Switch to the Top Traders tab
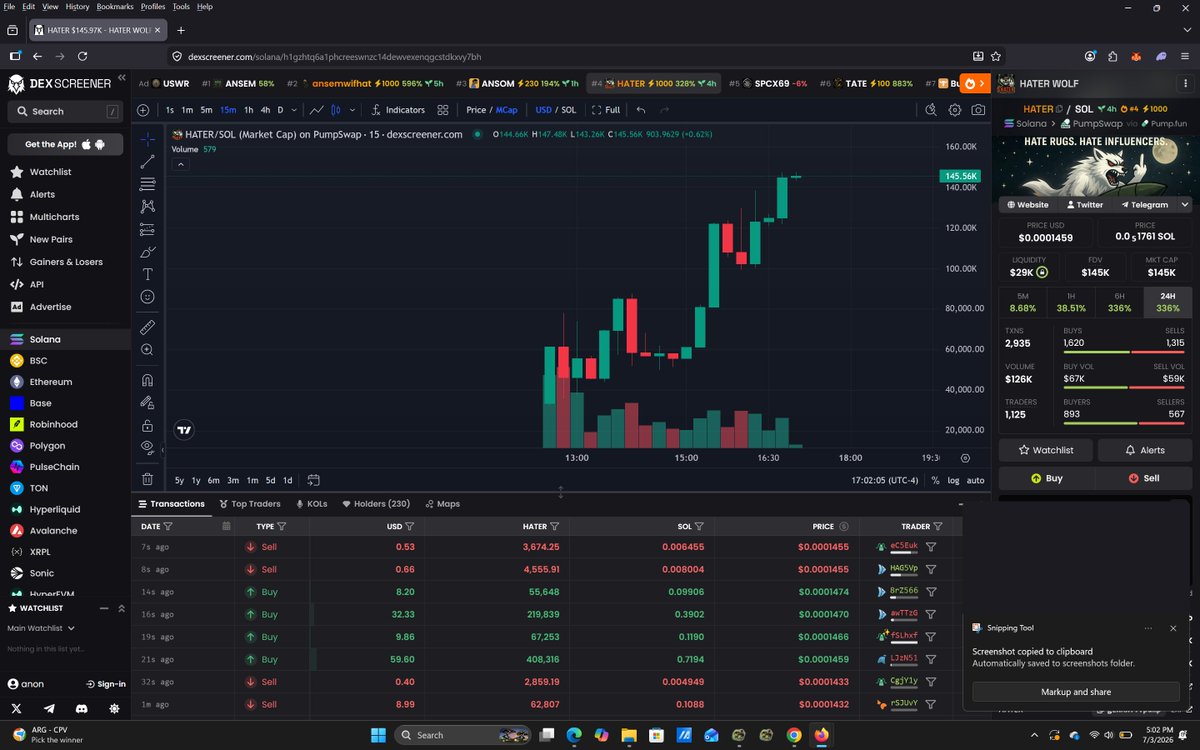This screenshot has width=1200, height=750. point(249,504)
